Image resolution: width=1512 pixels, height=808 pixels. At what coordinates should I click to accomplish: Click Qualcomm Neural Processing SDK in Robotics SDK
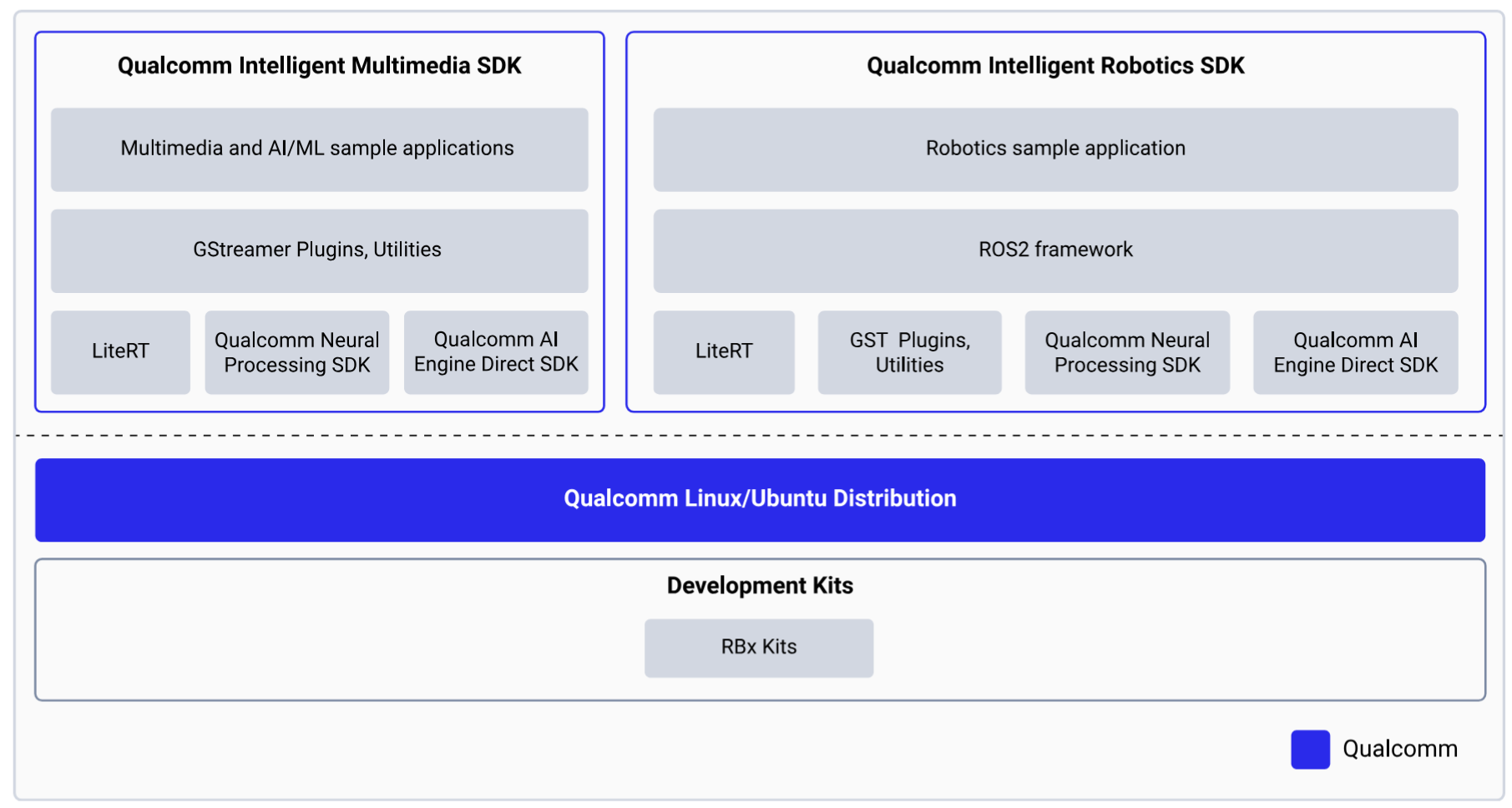(x=1127, y=352)
